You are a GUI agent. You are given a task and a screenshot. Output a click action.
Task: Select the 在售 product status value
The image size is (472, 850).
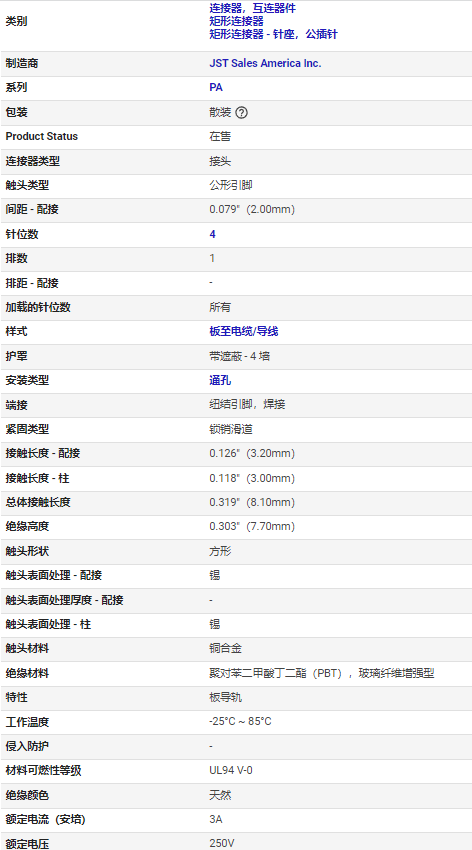[220, 137]
